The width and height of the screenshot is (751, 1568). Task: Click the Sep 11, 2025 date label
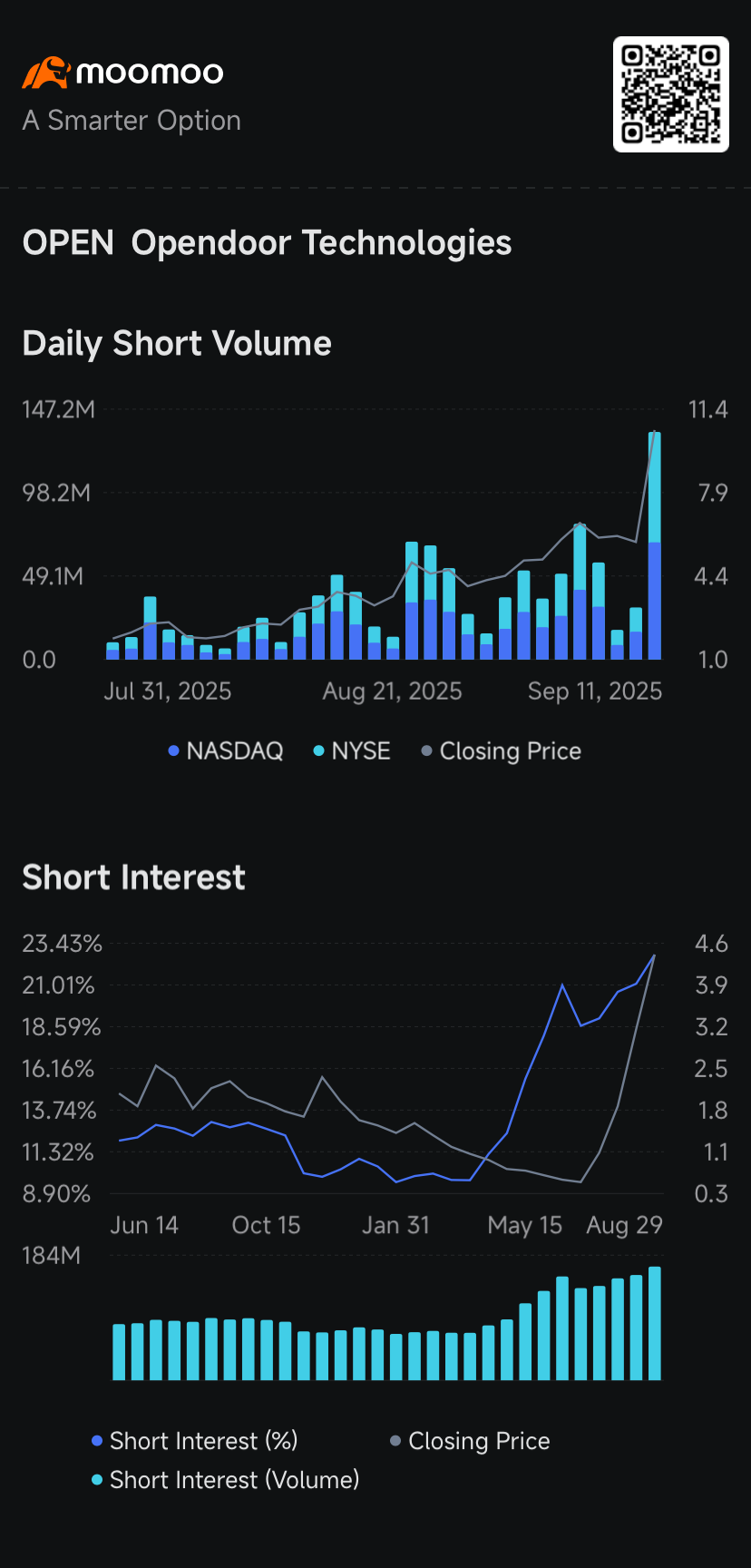click(595, 691)
